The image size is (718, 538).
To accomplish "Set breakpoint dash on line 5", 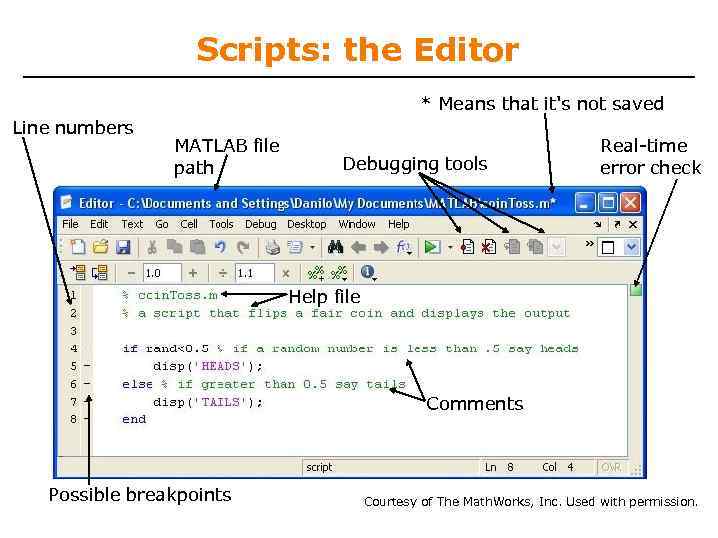I will [x=87, y=366].
